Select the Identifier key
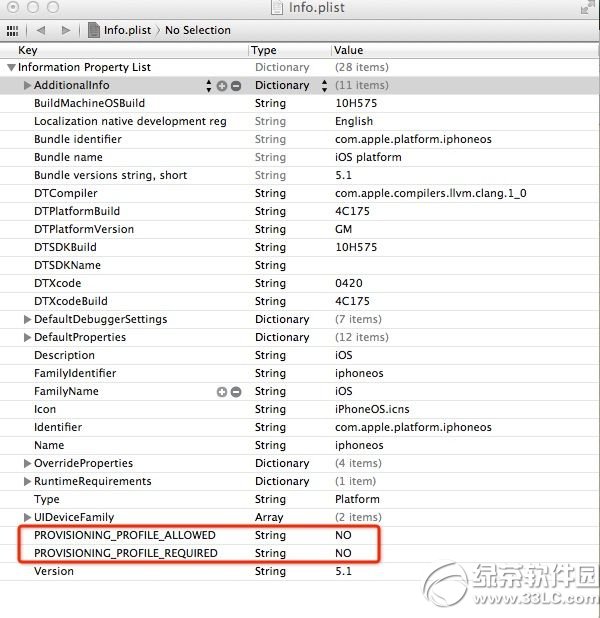The image size is (600, 618). (x=58, y=427)
